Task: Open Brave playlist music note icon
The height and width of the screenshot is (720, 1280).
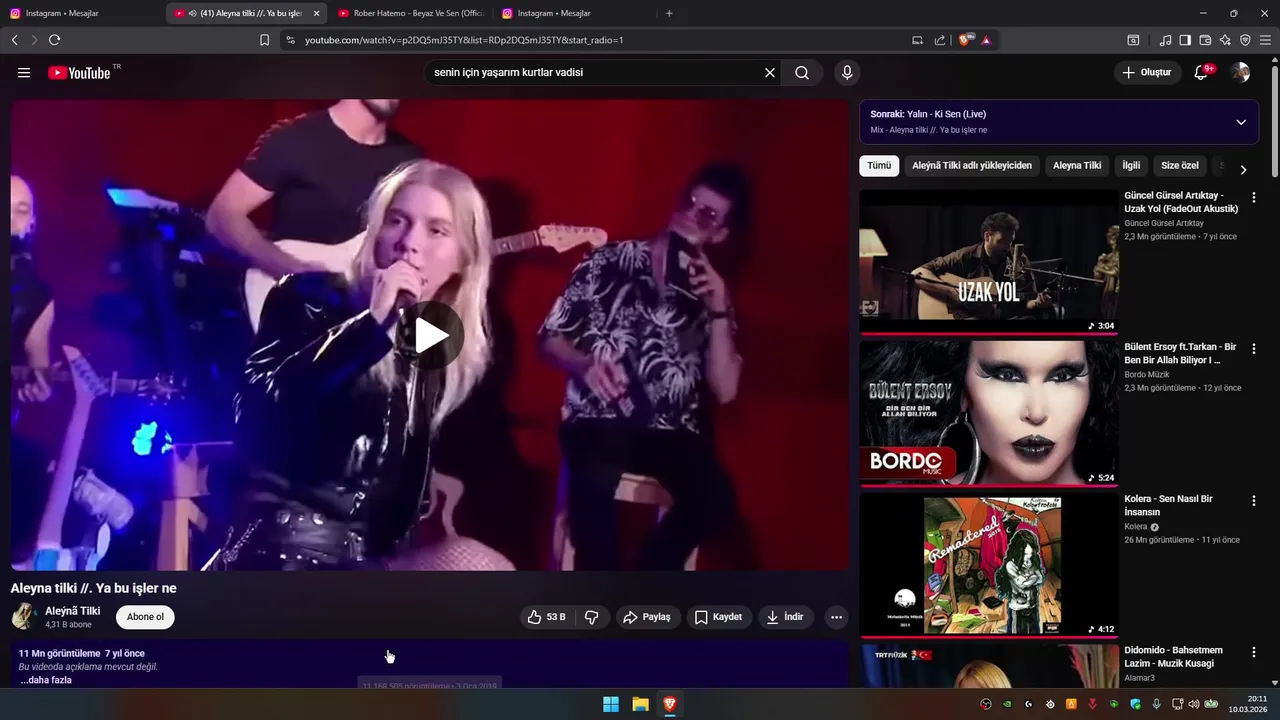Action: 1165,40
